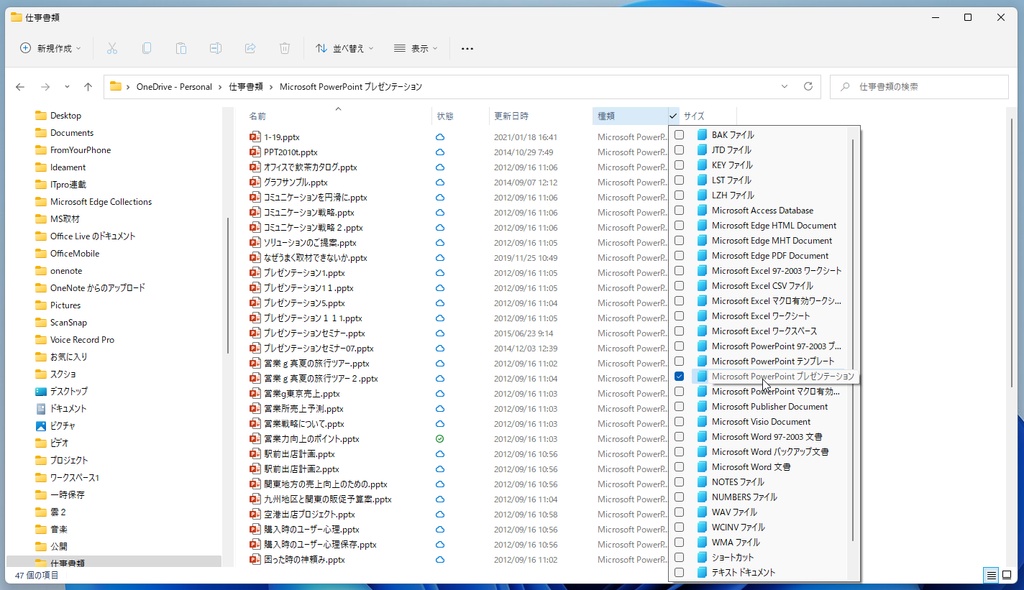
Task: Click the ピクチャ library icon in sidebar
Action: 40,426
